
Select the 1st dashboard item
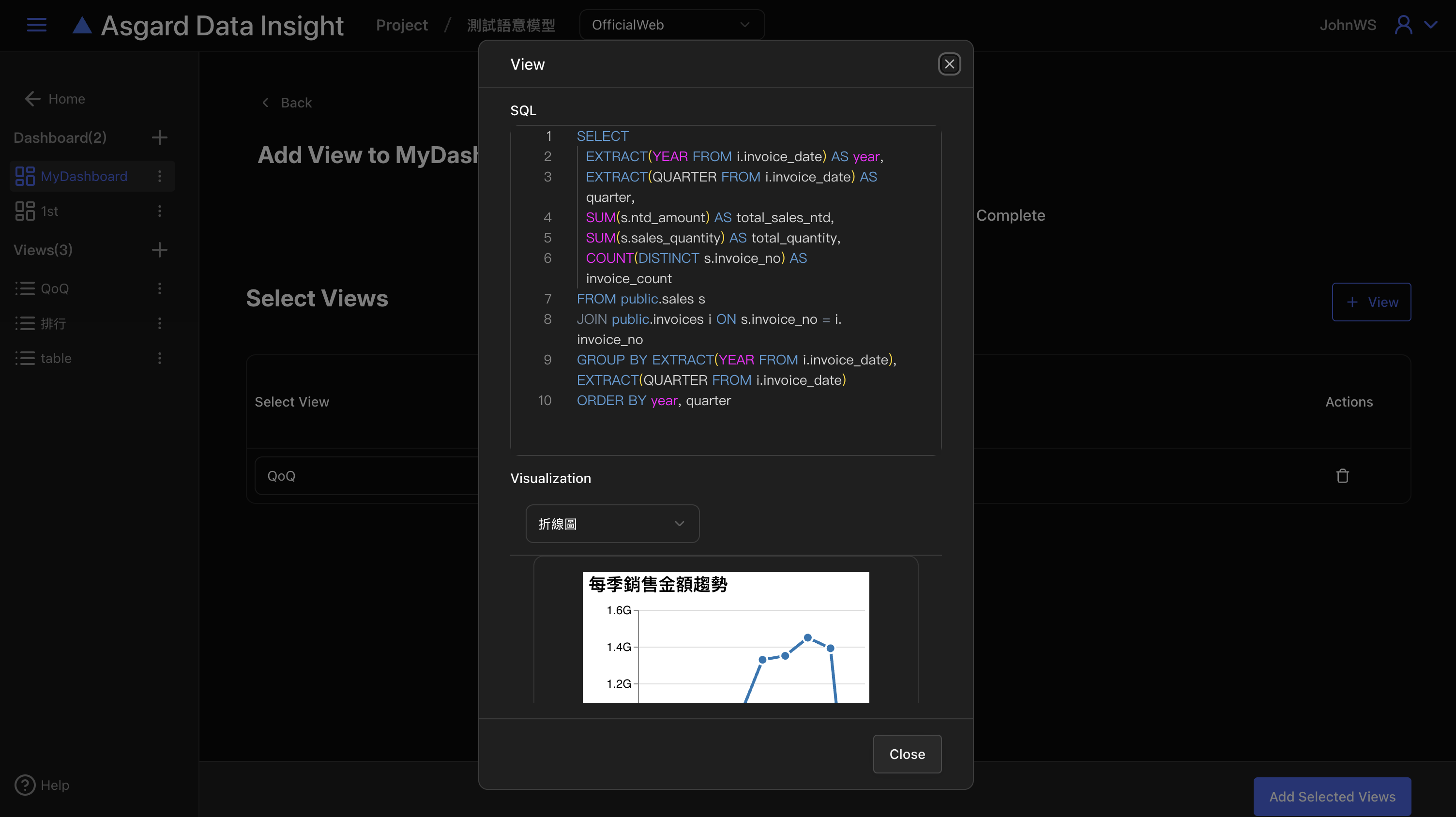coord(50,212)
